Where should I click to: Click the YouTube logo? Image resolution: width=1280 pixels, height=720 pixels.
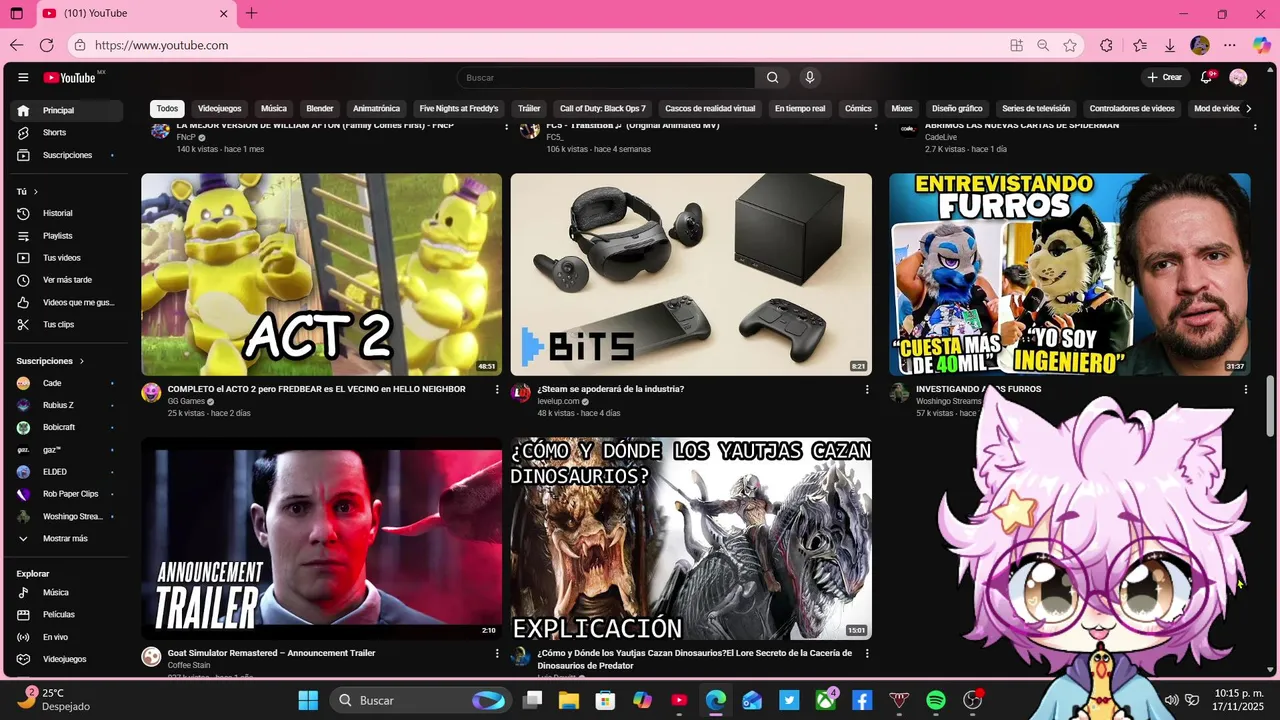click(70, 77)
